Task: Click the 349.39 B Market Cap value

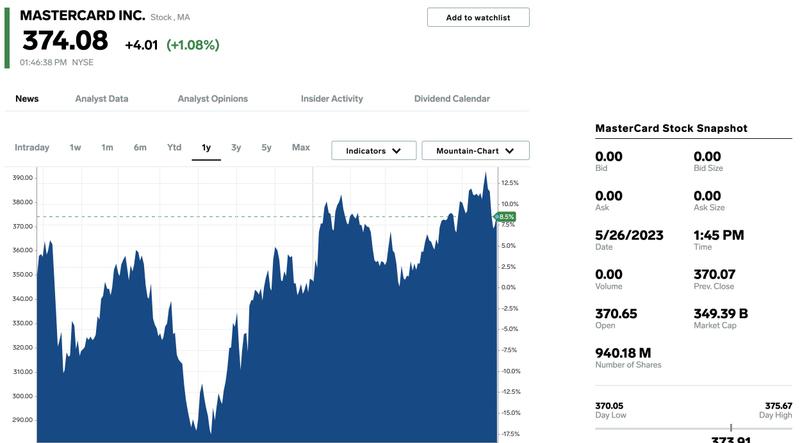Action: coord(720,314)
